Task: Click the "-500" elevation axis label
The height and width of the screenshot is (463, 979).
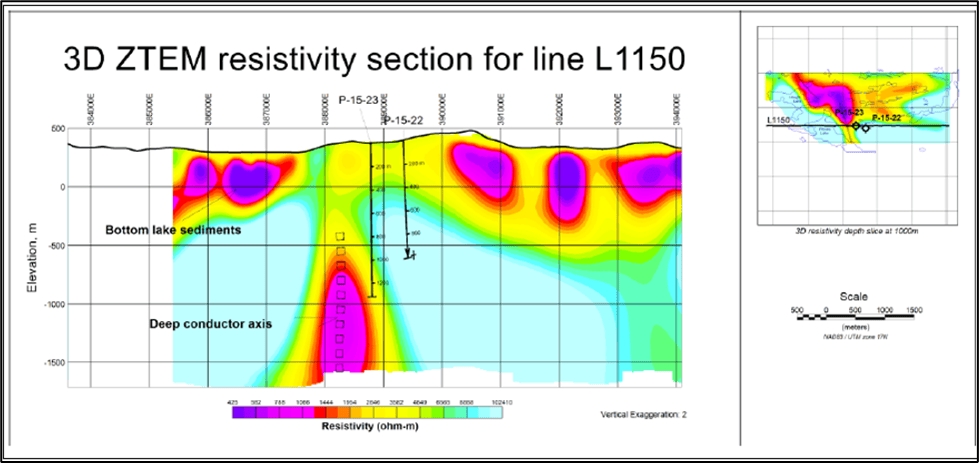Action: (54, 245)
